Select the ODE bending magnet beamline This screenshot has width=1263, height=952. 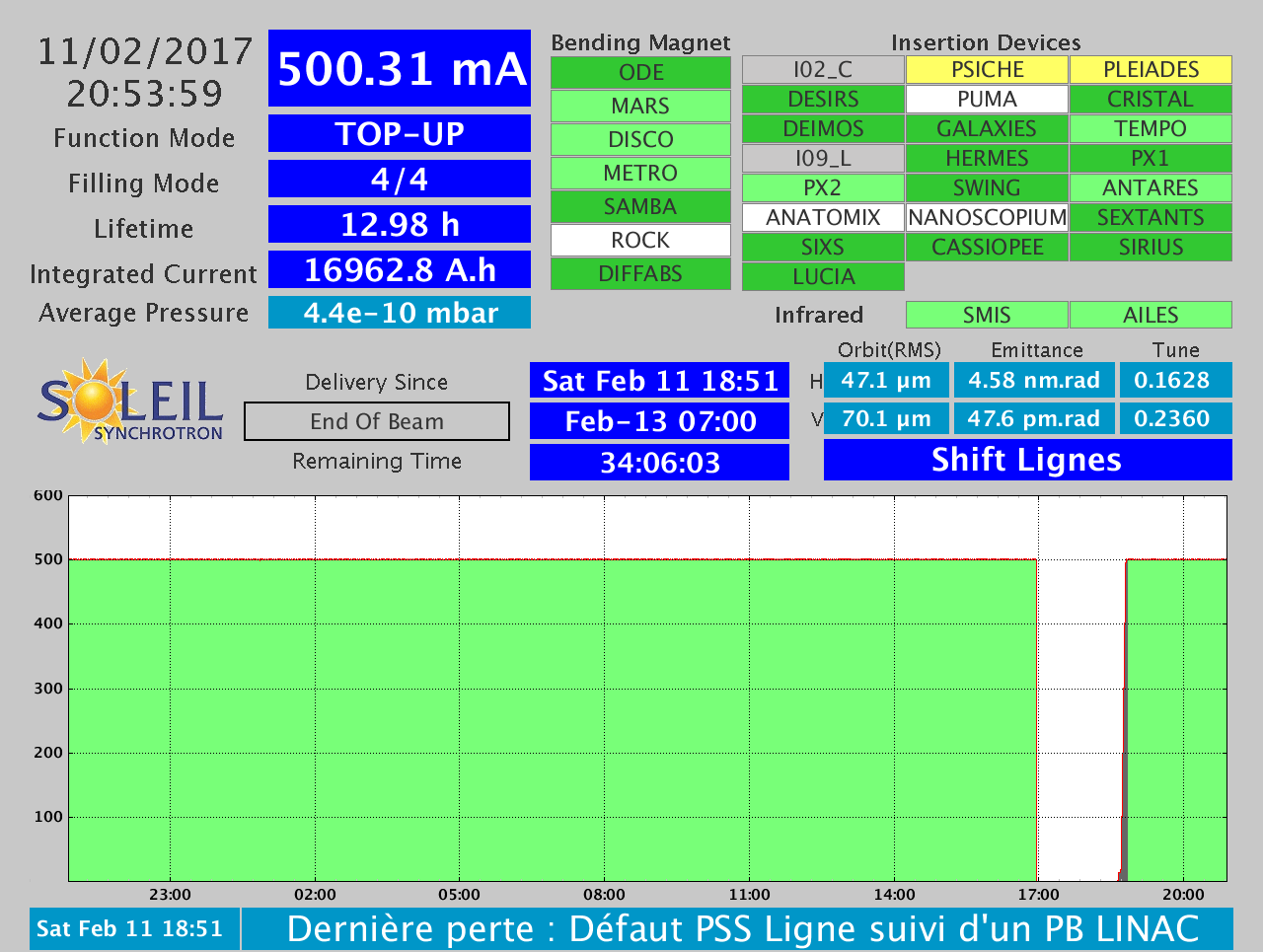point(640,72)
